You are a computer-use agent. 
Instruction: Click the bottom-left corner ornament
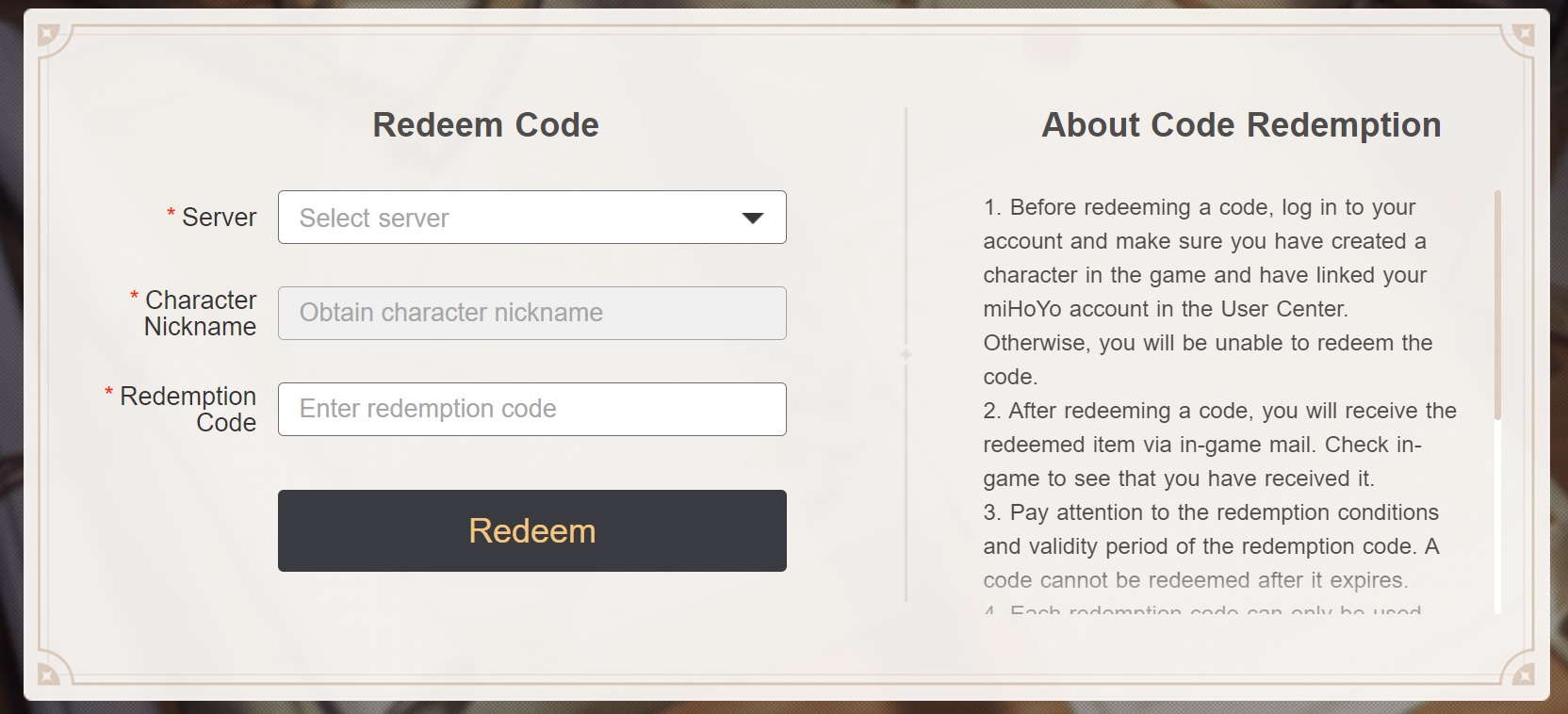(x=48, y=673)
